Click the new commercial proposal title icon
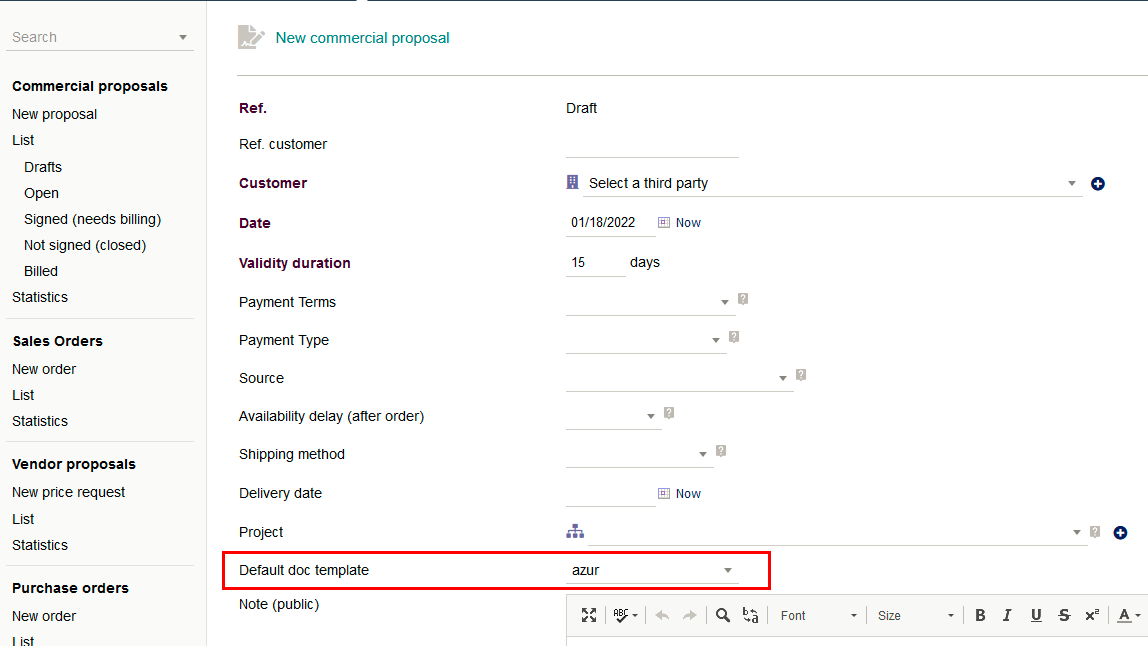The height and width of the screenshot is (646, 1148). 250,37
